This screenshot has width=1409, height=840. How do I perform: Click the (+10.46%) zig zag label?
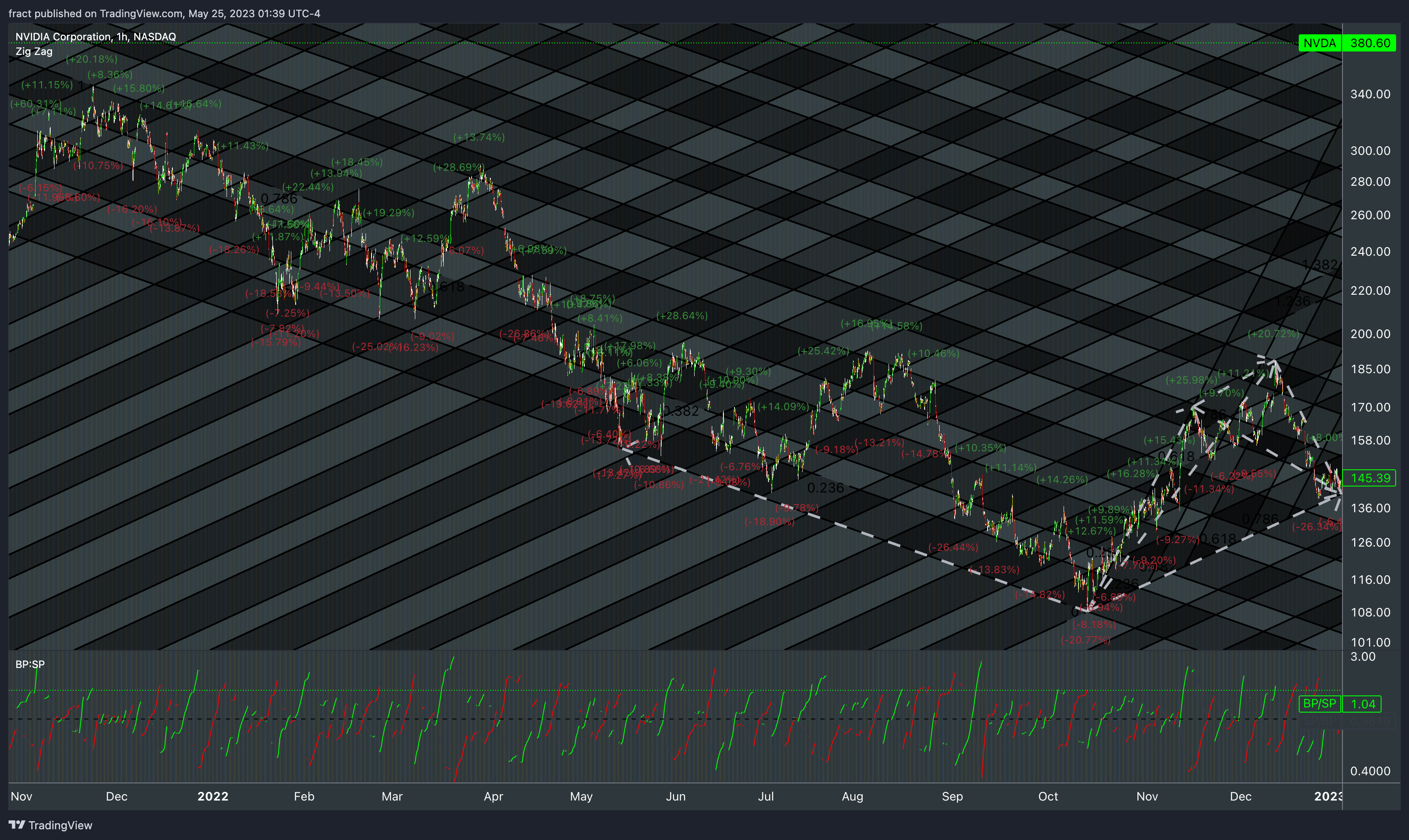click(x=934, y=354)
